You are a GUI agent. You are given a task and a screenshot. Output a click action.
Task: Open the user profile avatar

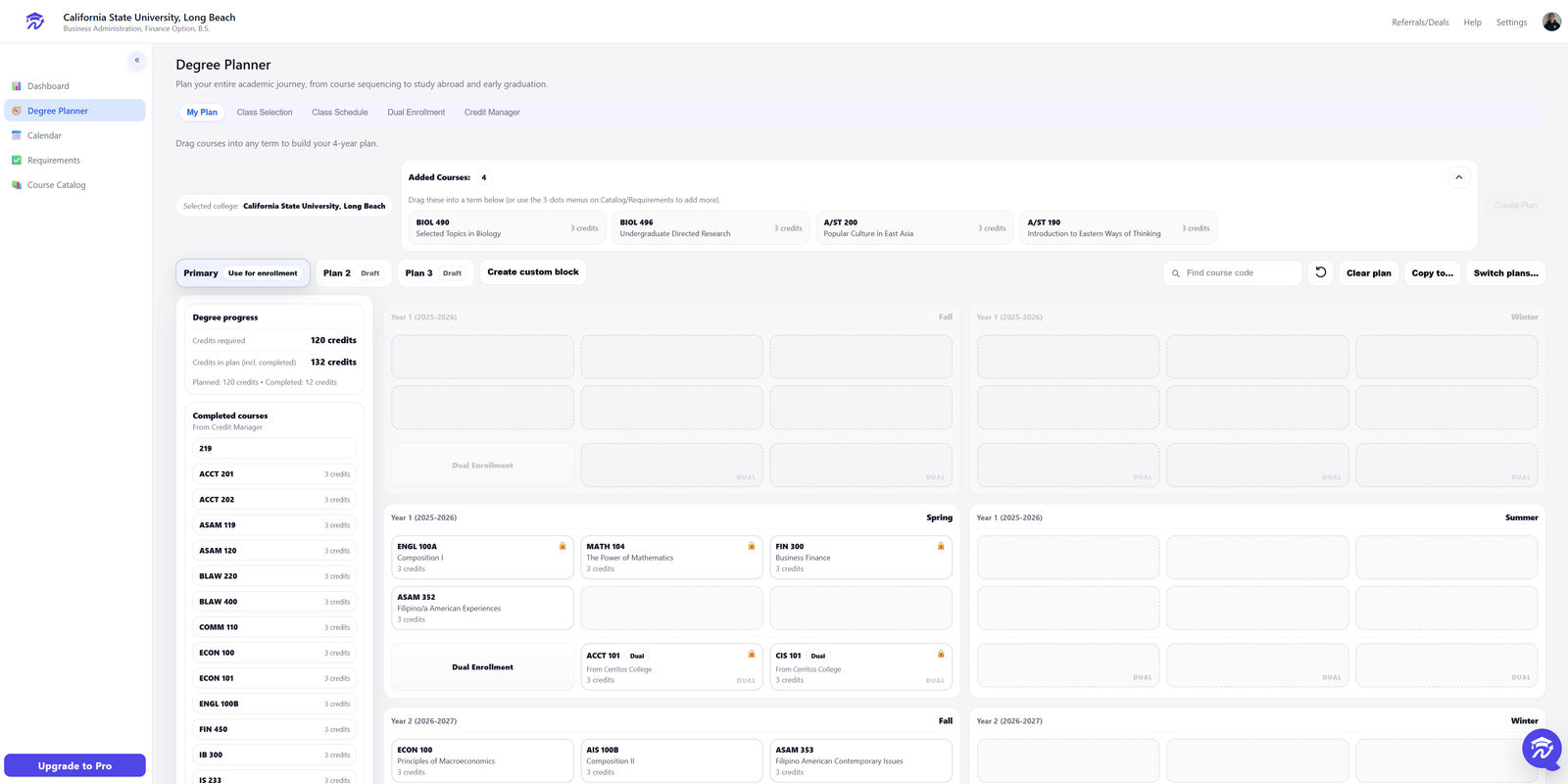(x=1551, y=22)
